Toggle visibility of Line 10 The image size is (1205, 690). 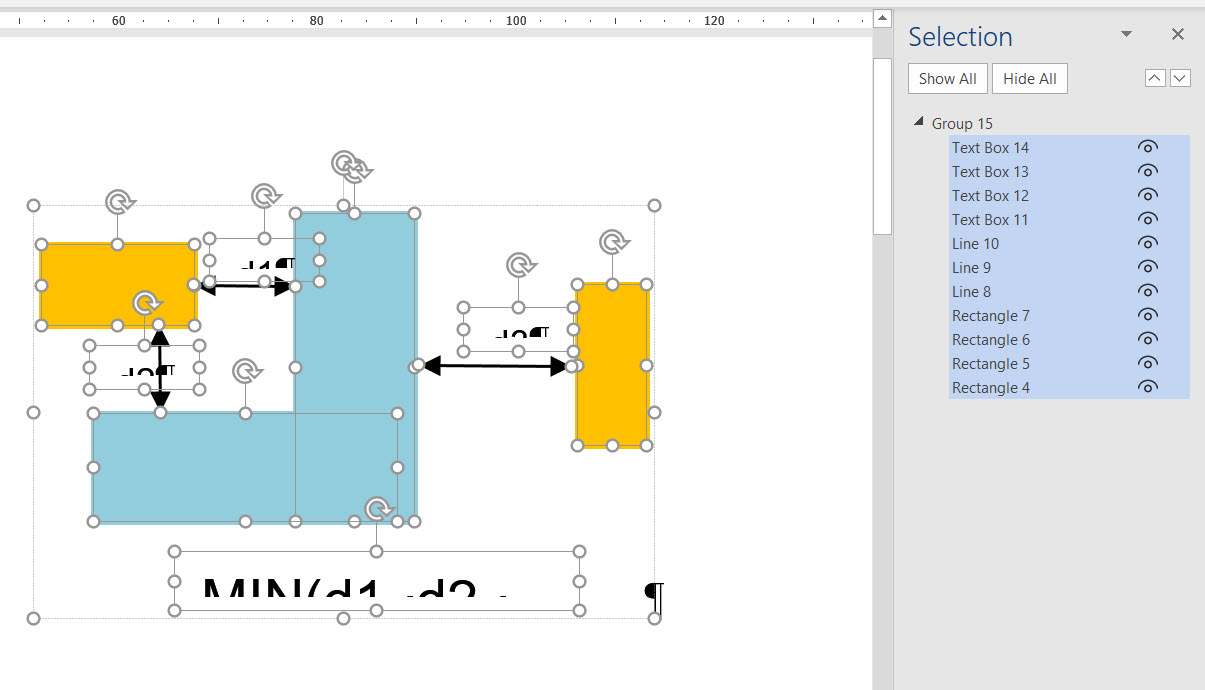click(x=1148, y=244)
